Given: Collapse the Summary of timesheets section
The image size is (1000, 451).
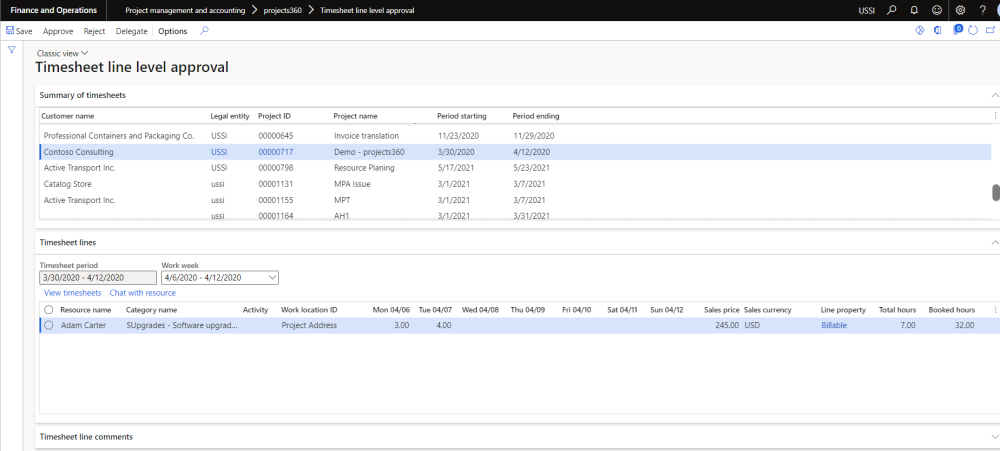Looking at the screenshot, I should pos(994,95).
